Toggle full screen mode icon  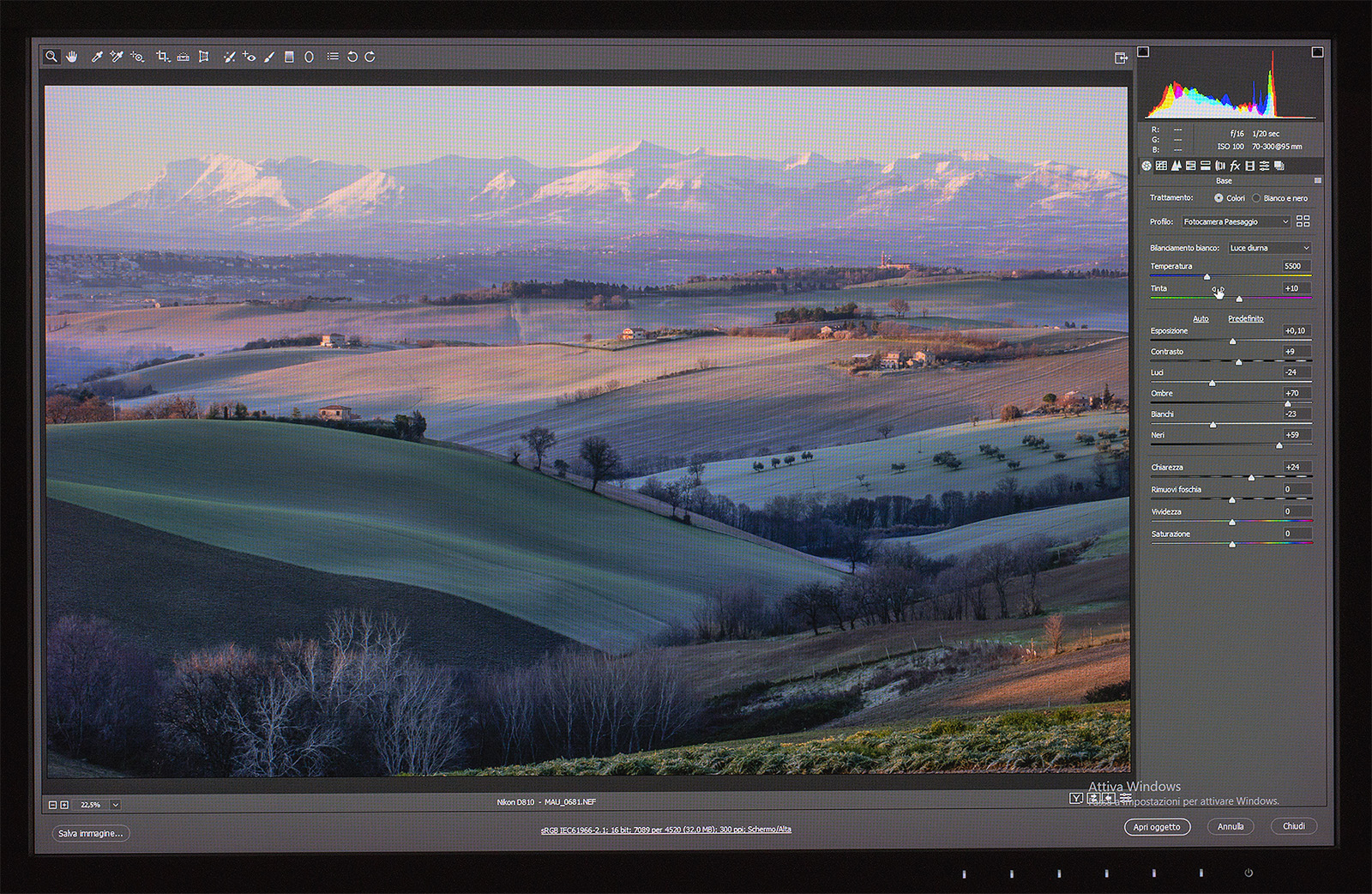tap(1121, 57)
